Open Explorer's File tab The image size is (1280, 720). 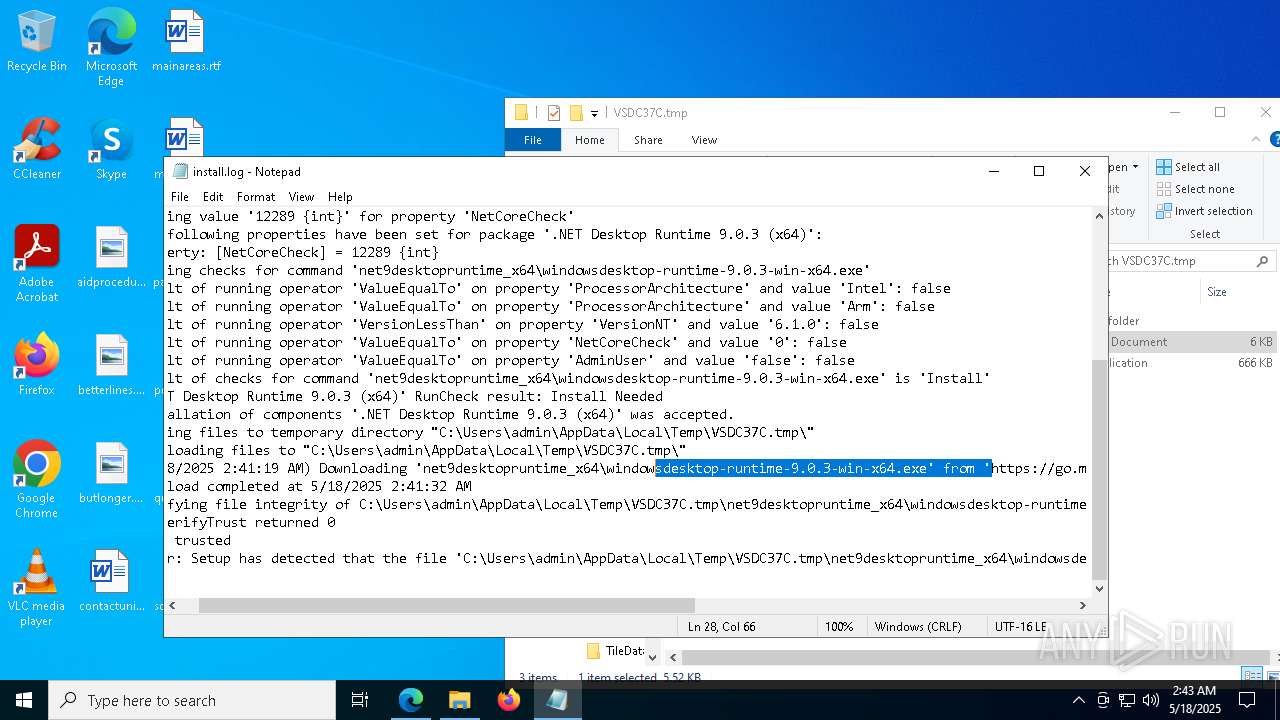click(x=533, y=140)
